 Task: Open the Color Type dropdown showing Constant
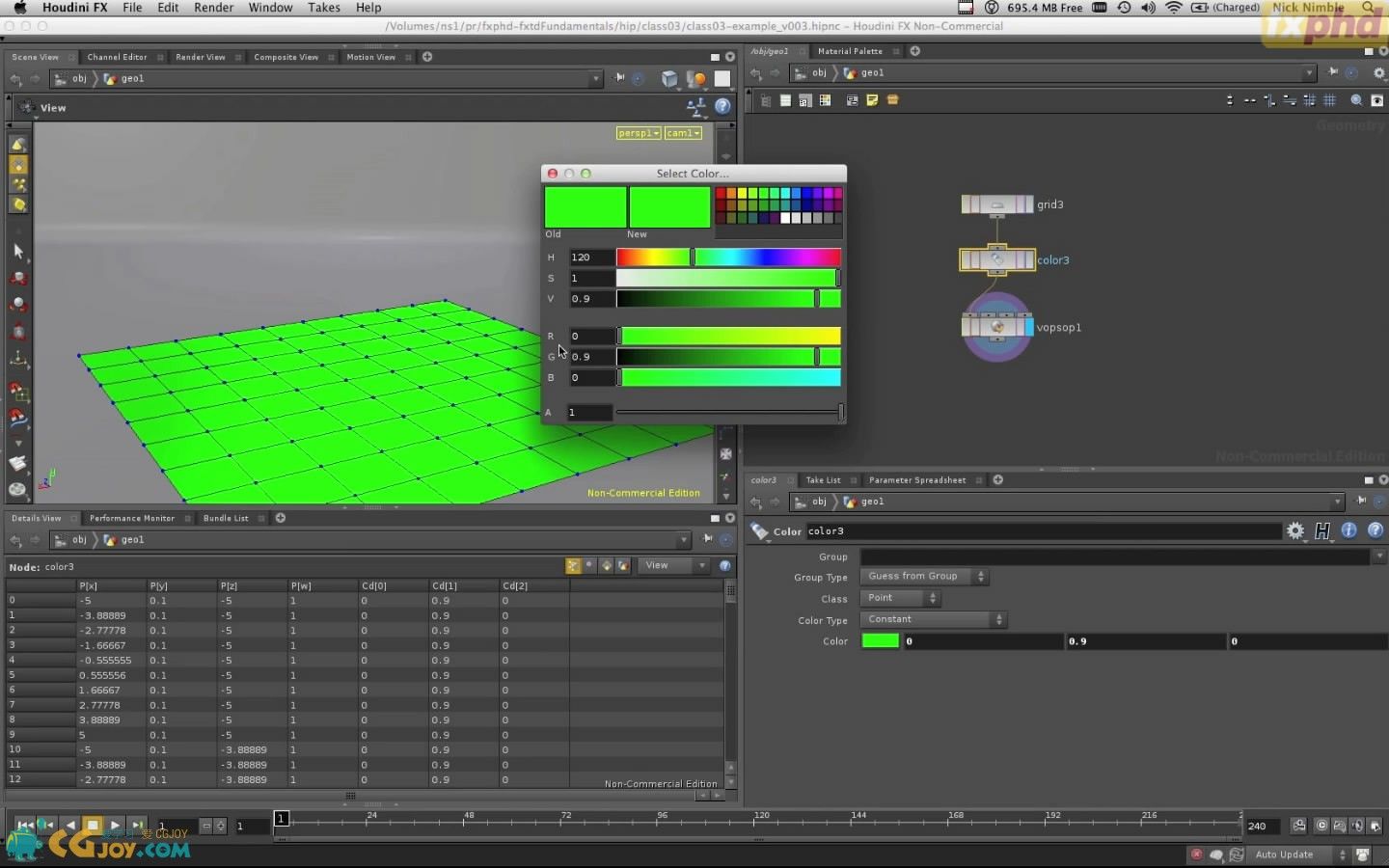(x=933, y=619)
